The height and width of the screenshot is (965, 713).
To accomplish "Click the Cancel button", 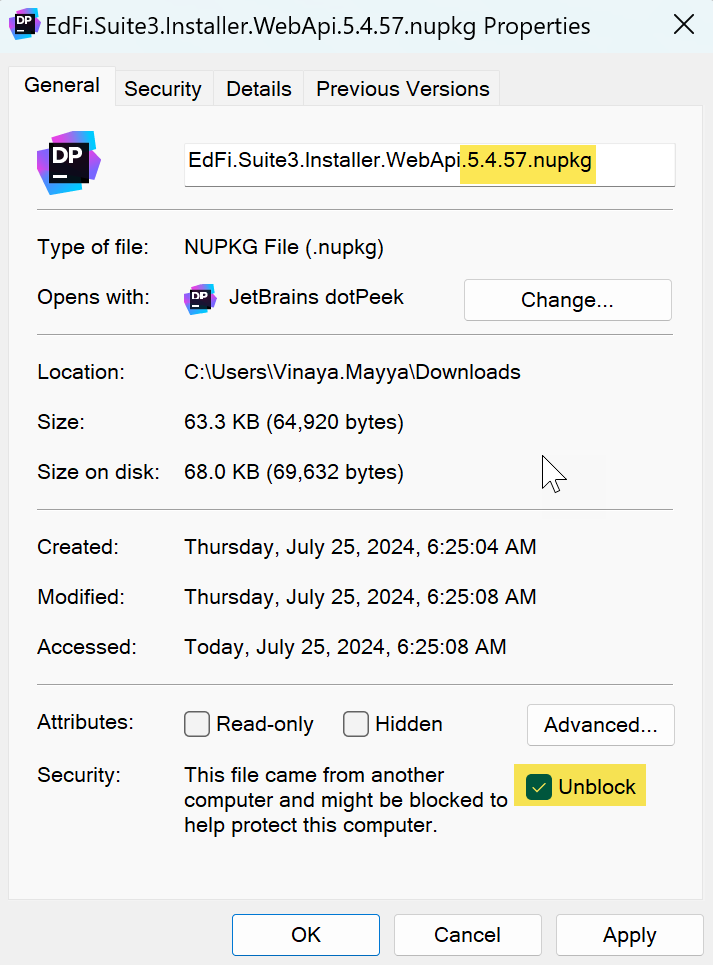I will (x=467, y=935).
